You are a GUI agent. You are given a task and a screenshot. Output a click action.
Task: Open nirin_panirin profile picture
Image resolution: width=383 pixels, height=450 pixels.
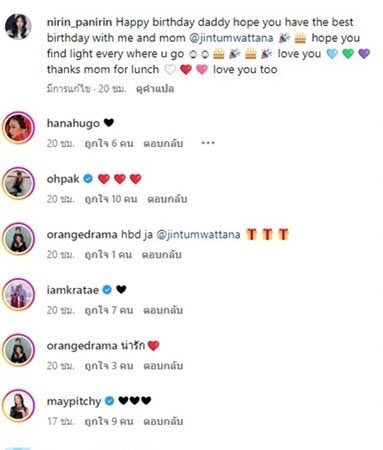pos(18,27)
